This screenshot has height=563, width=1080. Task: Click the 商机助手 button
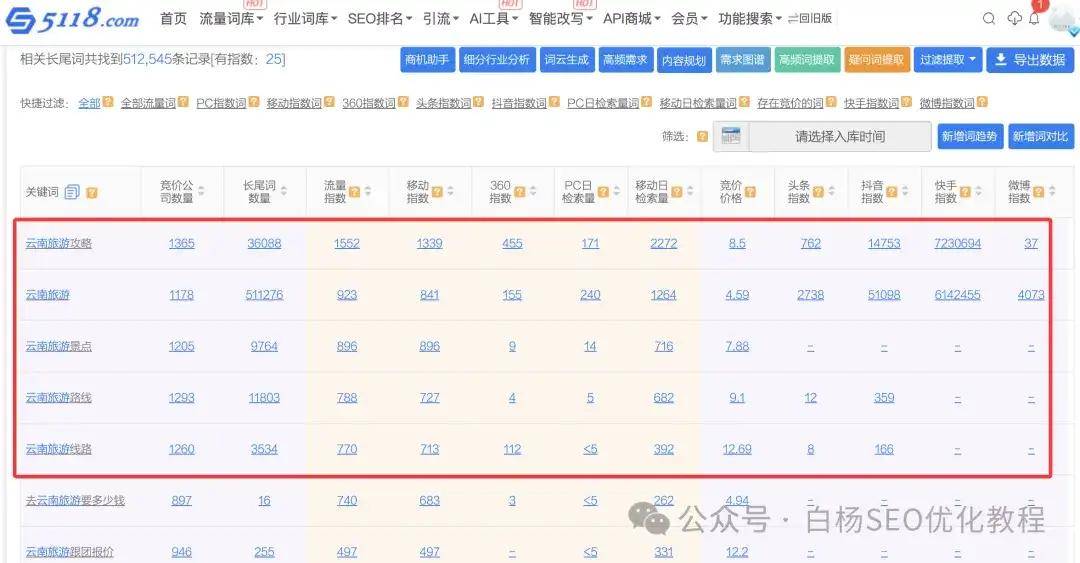426,60
